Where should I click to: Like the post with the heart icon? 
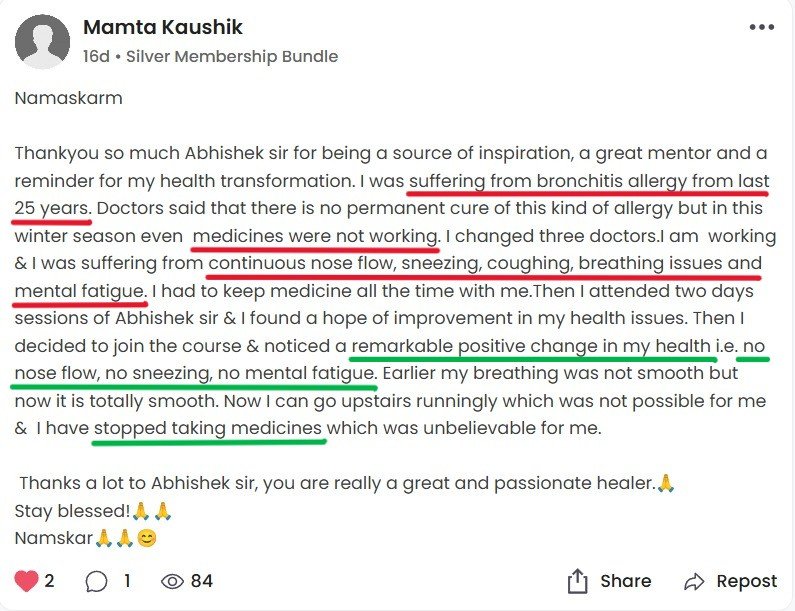(x=27, y=581)
